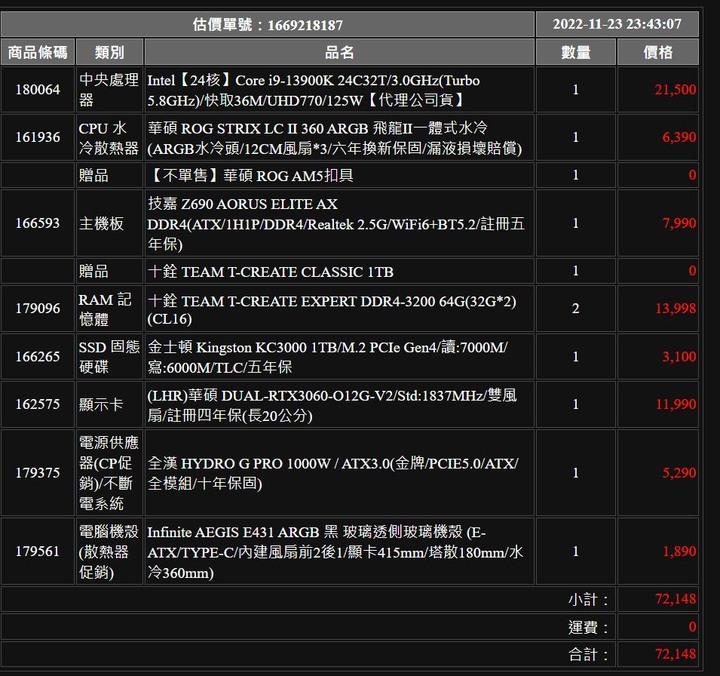Select barcode 180064

click(38, 90)
